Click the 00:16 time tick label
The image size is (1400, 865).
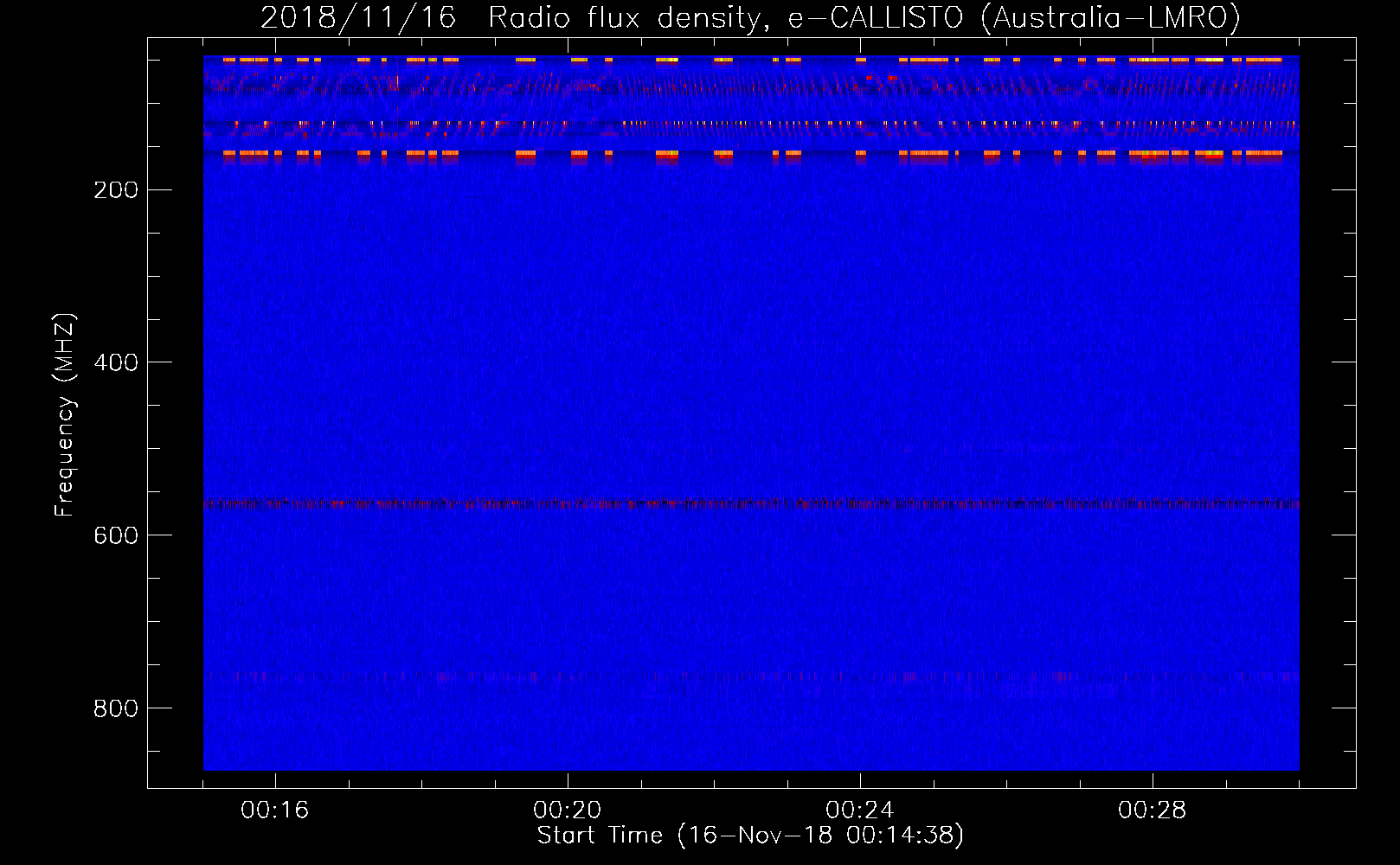click(275, 811)
